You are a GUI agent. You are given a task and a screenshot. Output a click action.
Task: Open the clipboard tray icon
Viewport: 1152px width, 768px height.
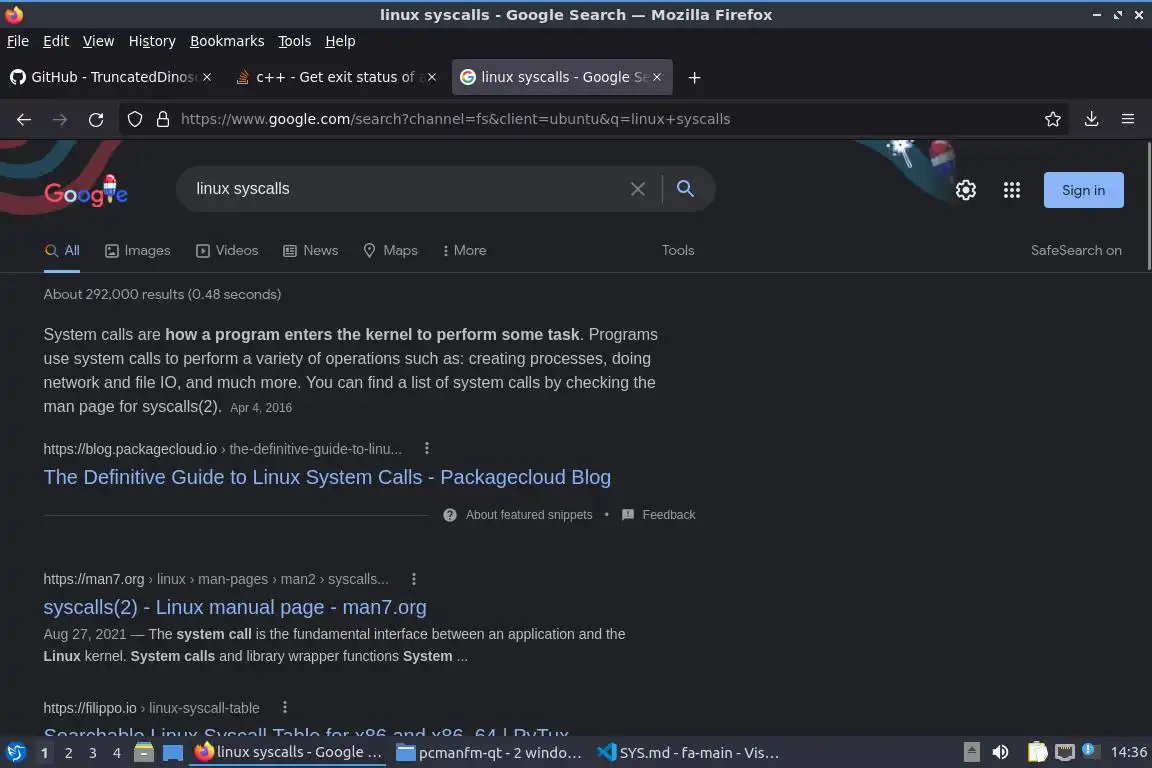[1037, 753]
